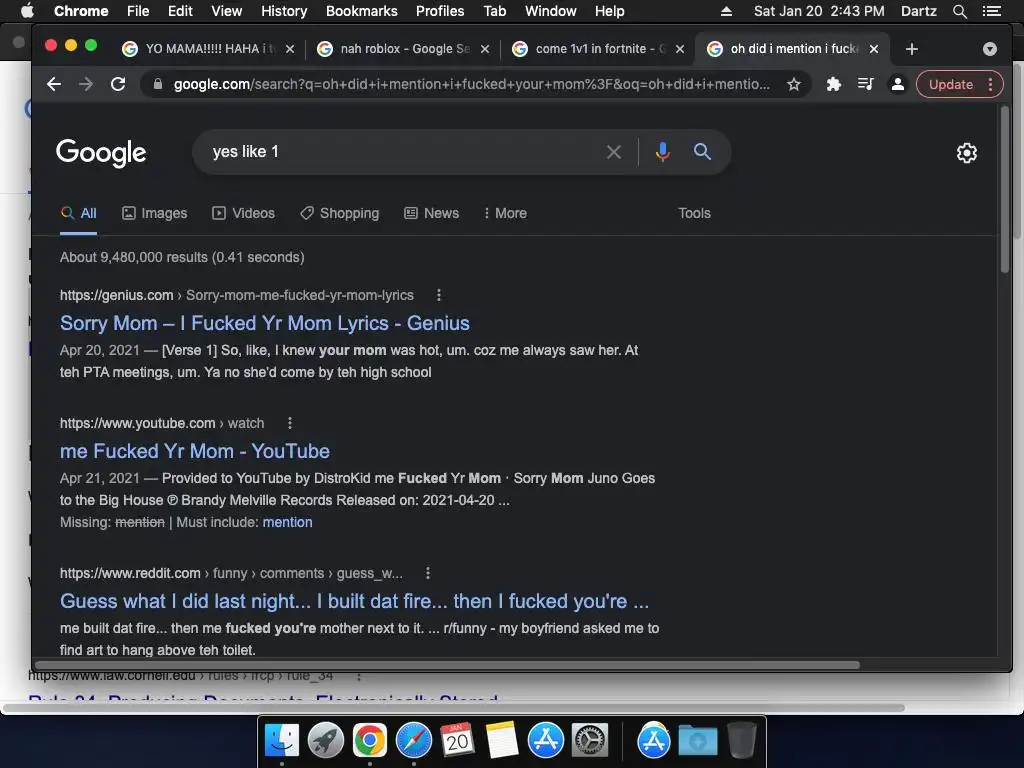The height and width of the screenshot is (768, 1024).
Task: Open Launchpad from the Dock
Action: point(326,741)
